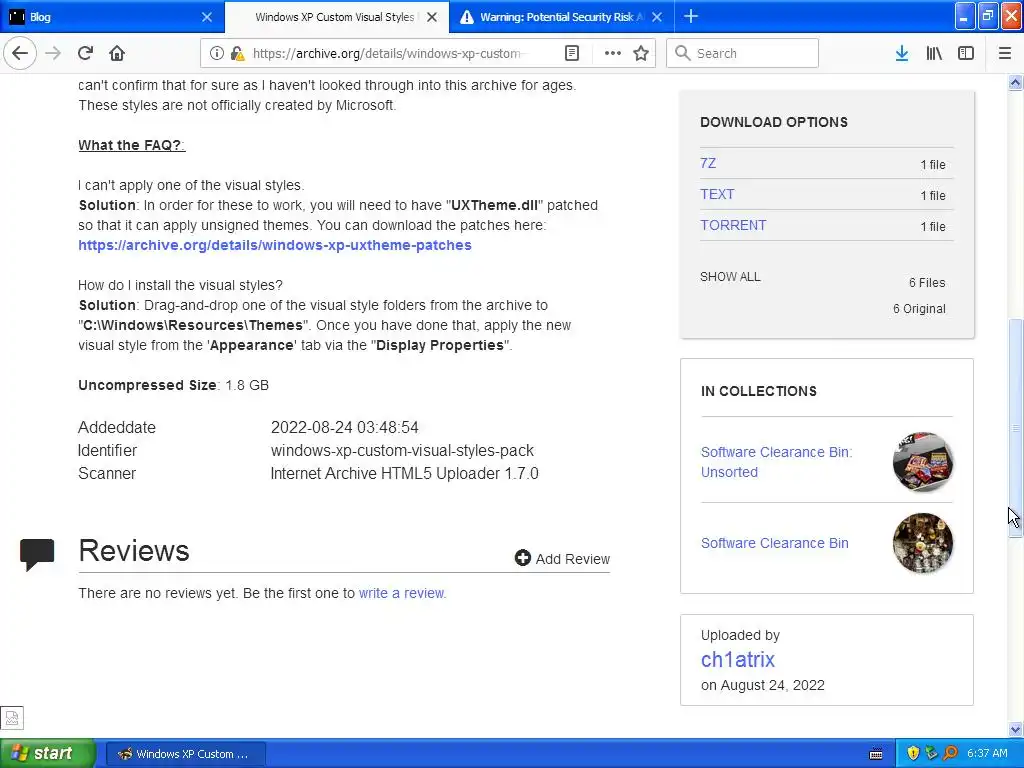Close the Windows XP Custom Visual Styles tab

pos(432,17)
